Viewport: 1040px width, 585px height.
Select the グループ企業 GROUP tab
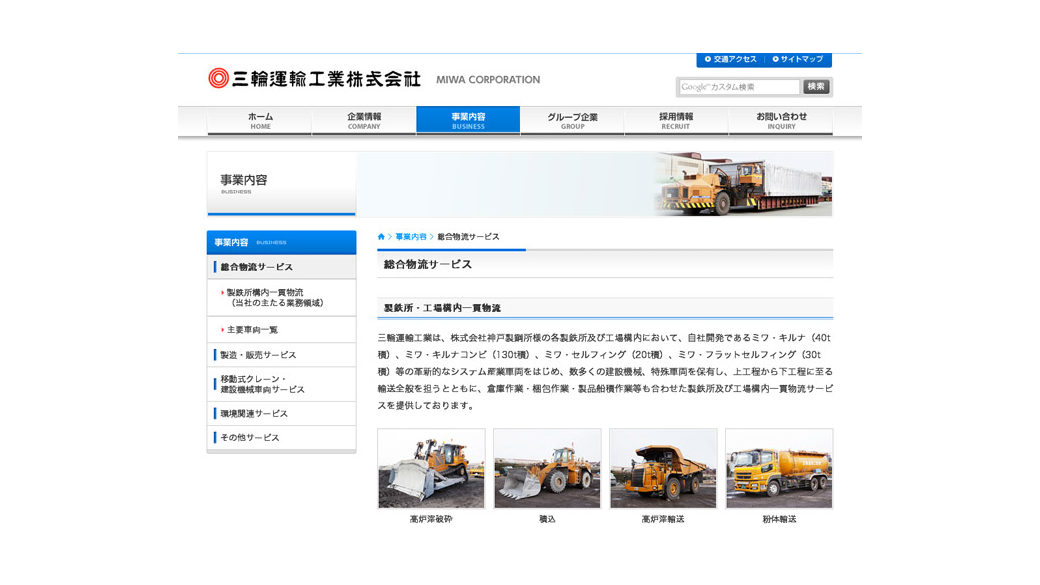click(572, 120)
